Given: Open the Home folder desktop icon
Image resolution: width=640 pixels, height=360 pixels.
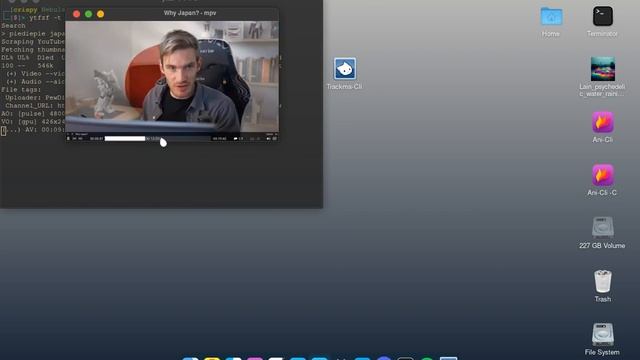Looking at the screenshot, I should click(551, 17).
